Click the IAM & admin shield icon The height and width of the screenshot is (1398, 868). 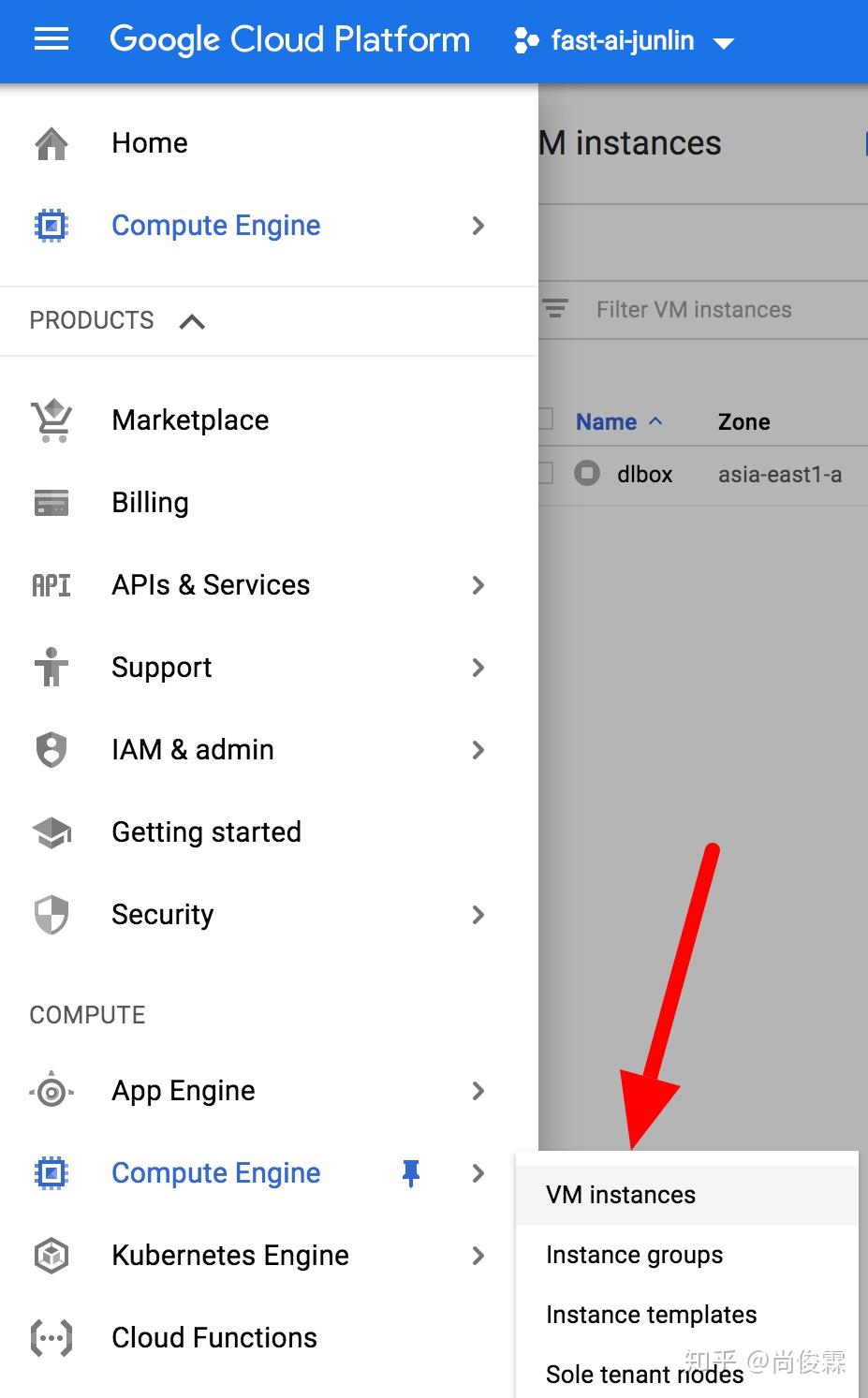[x=51, y=750]
